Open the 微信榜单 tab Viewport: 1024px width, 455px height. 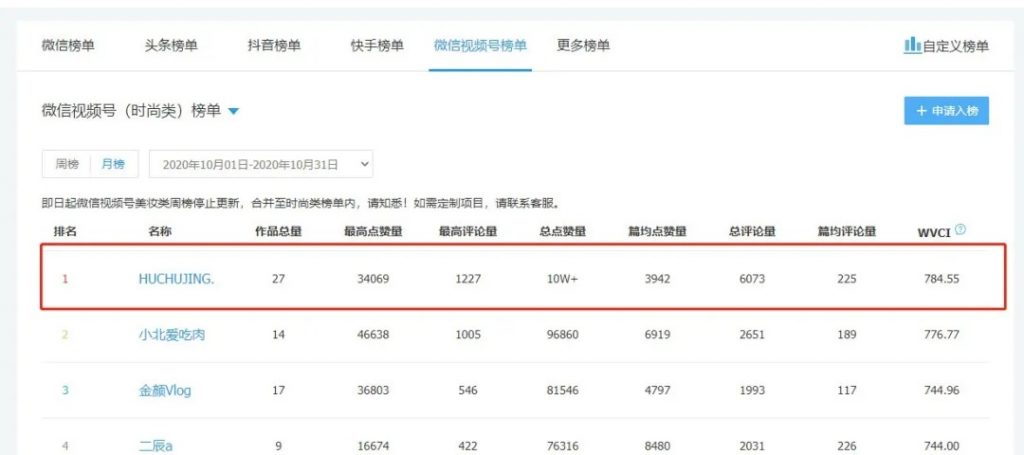[68, 45]
